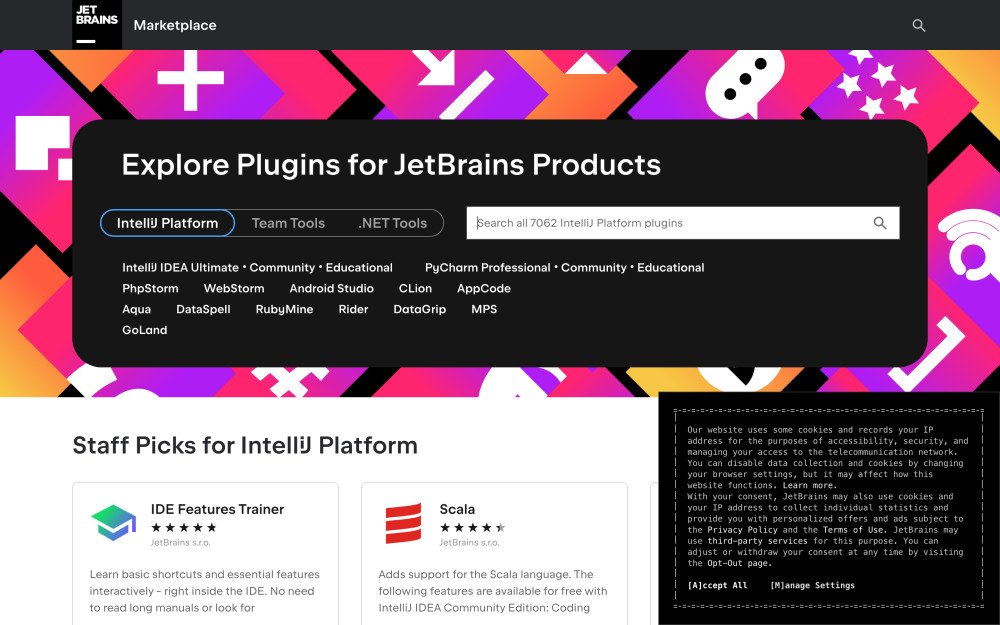Click inside the plugin search input field
Screen dimensions: 1000x625
pyautogui.click(x=650, y=222)
